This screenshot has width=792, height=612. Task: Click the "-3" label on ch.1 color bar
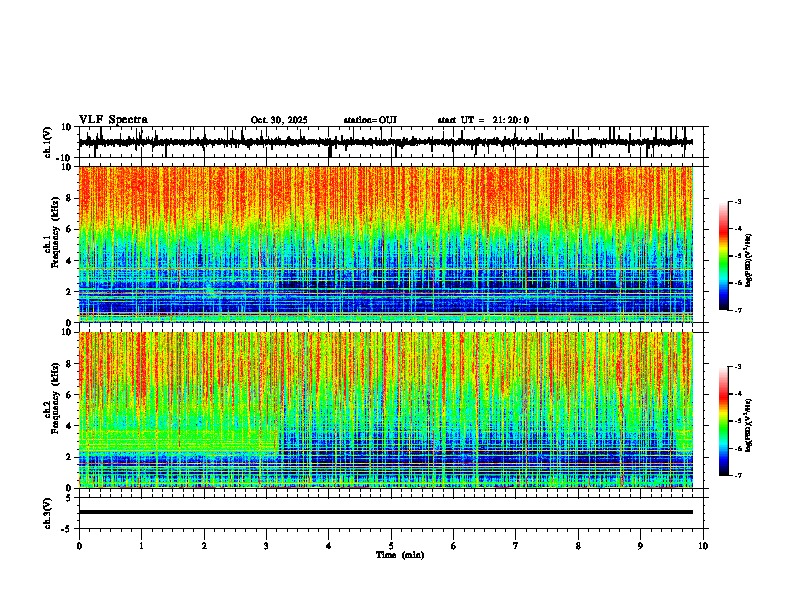pos(738,202)
